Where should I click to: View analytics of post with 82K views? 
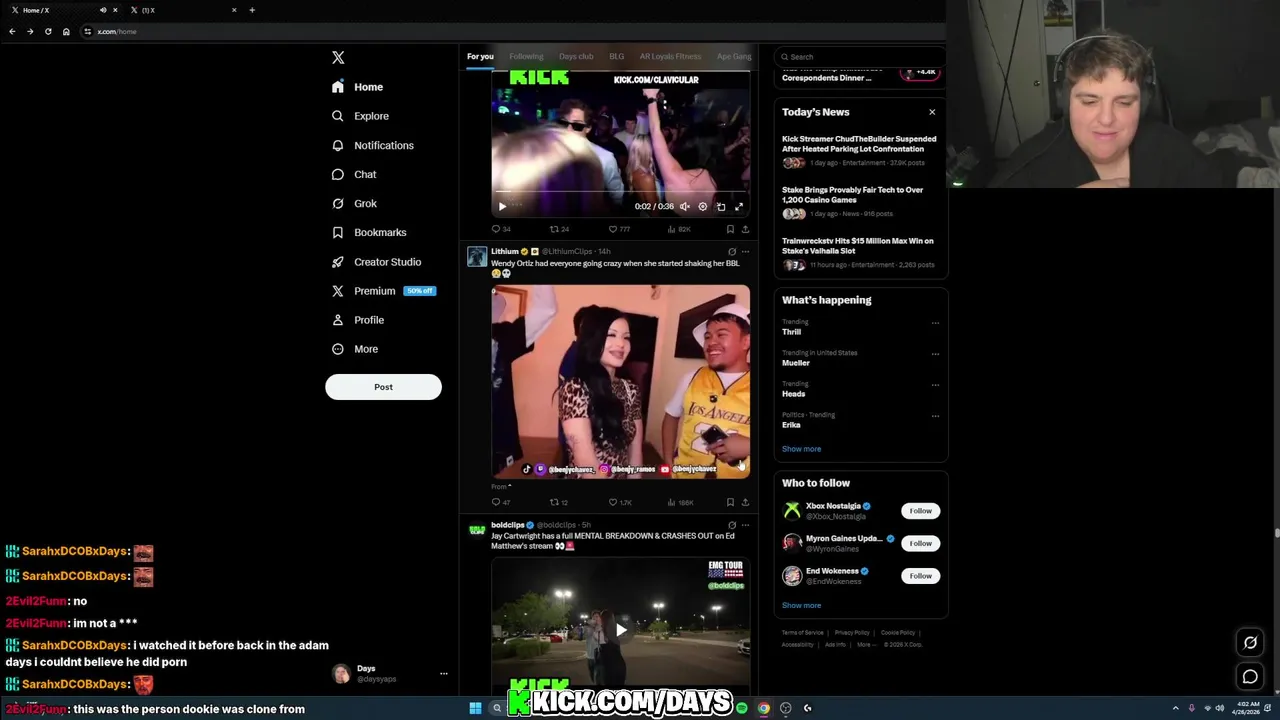point(678,229)
